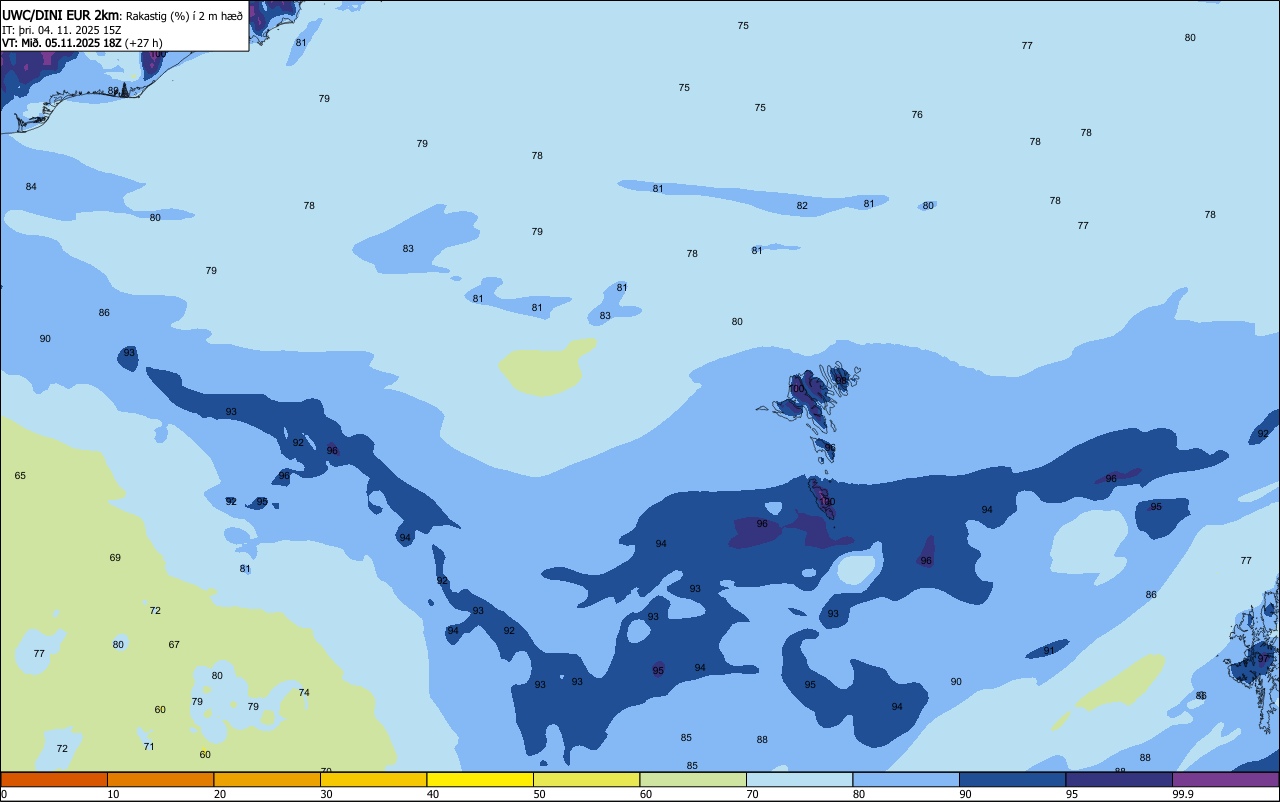
Task: Click the legend tick label '20'
Action: 220,794
